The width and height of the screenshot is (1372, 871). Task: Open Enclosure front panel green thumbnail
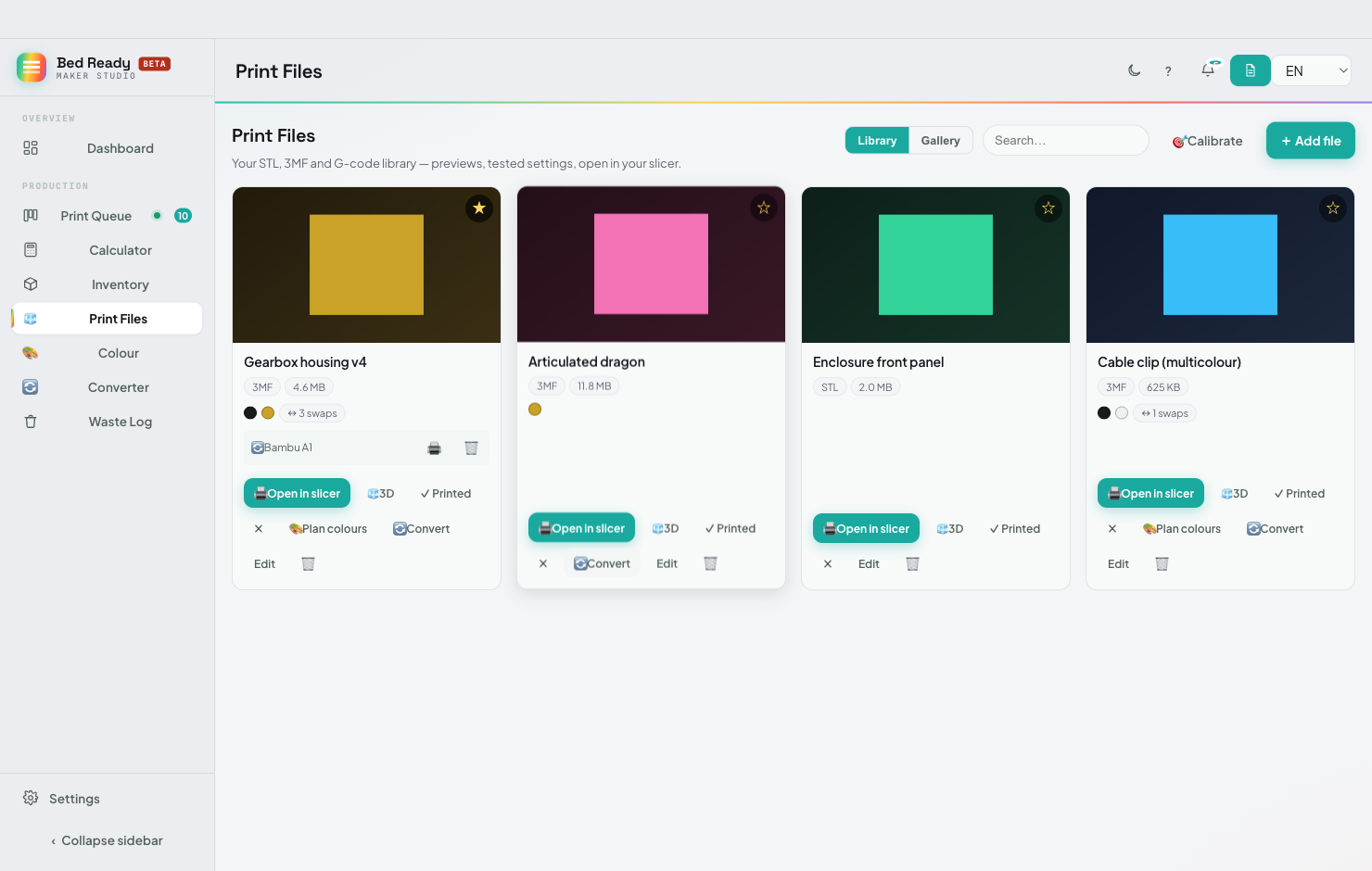[x=935, y=265]
